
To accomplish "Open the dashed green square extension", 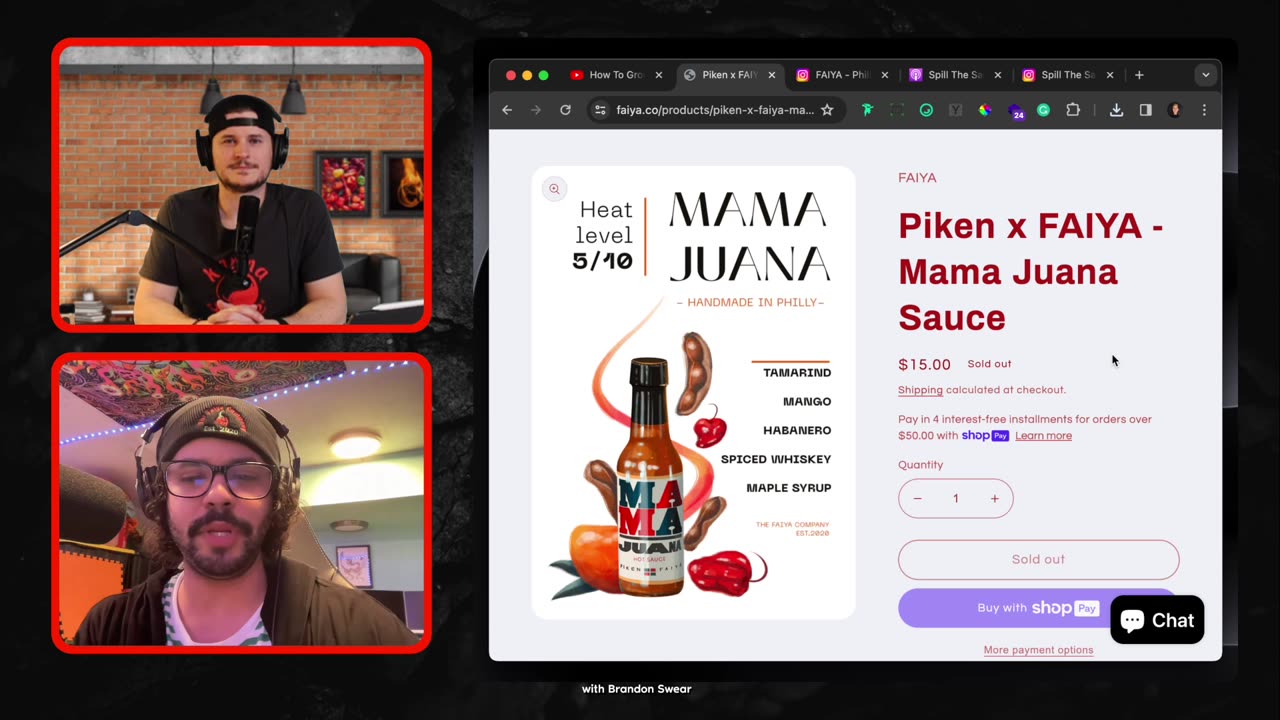I will click(897, 110).
